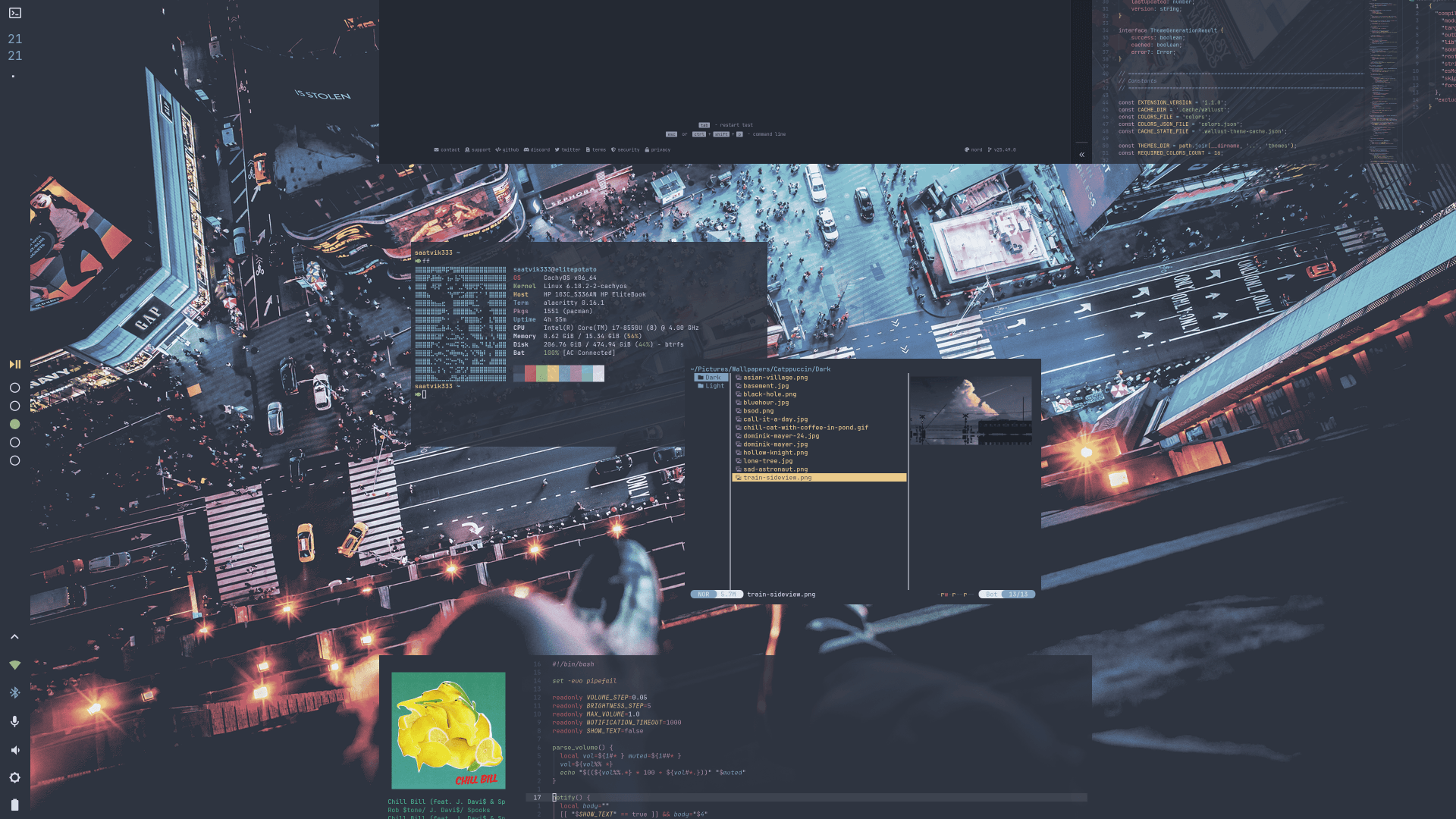Collapse the panel using the double-left chevron
Viewport: 1456px width, 819px height.
click(x=1081, y=154)
